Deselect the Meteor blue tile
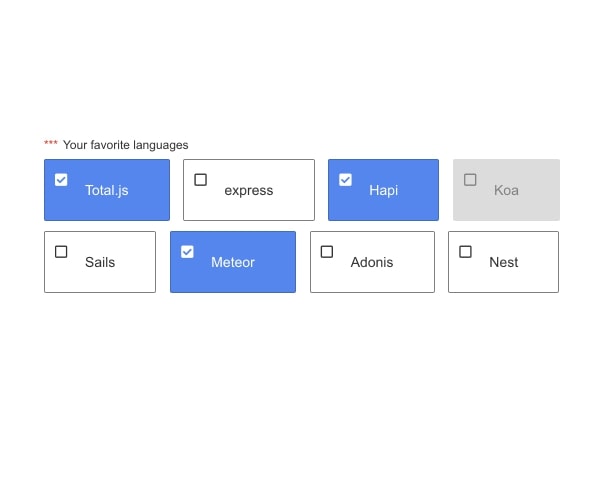The height and width of the screenshot is (480, 600). click(233, 262)
